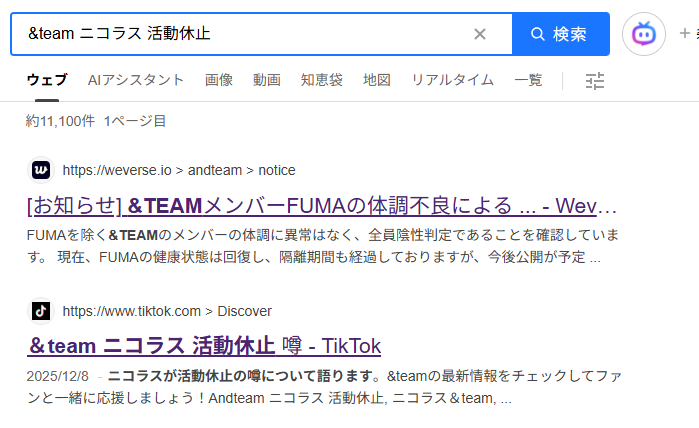
Task: Open the search filter sliders icon
Action: coord(595,81)
